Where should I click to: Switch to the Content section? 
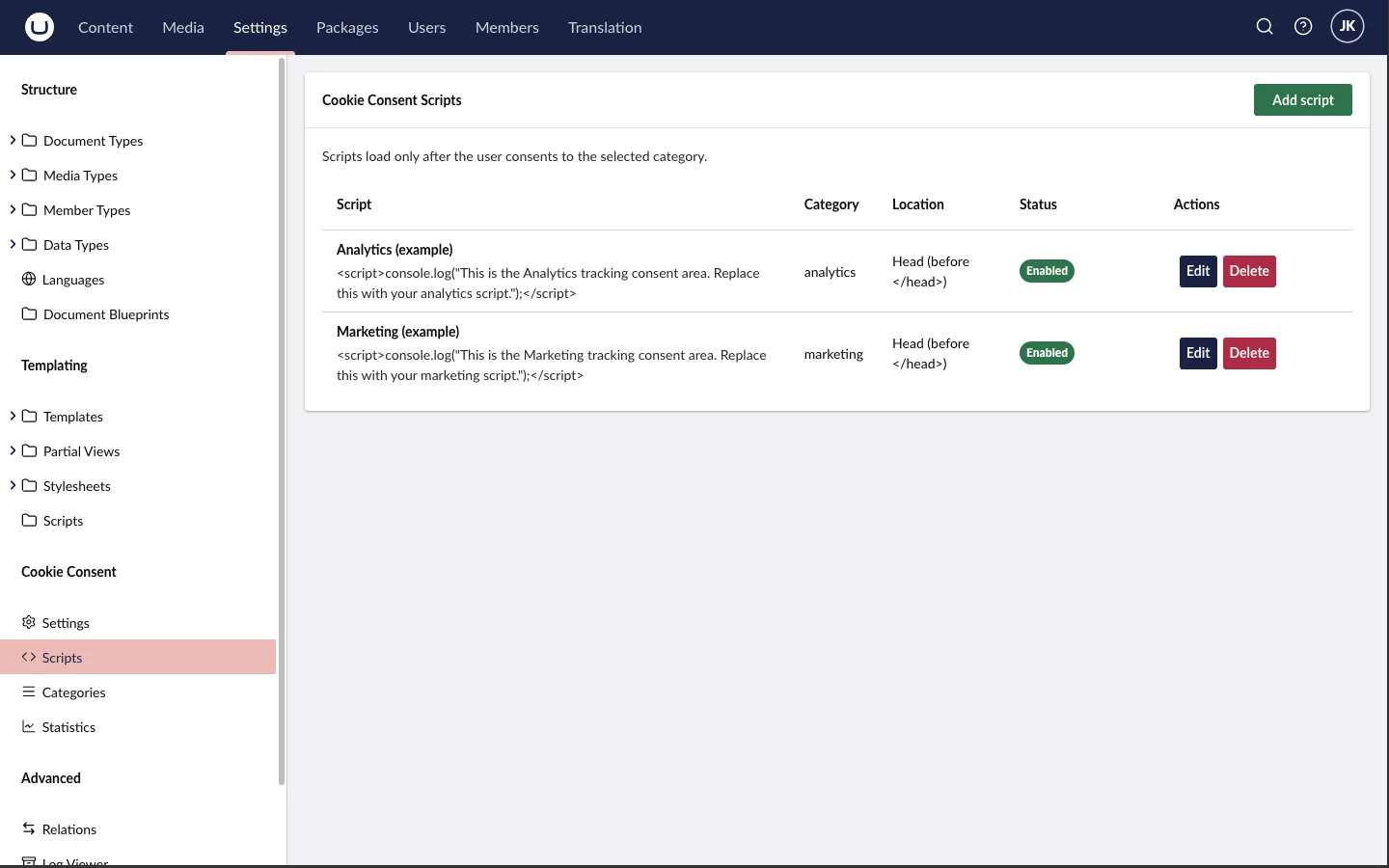(x=105, y=27)
